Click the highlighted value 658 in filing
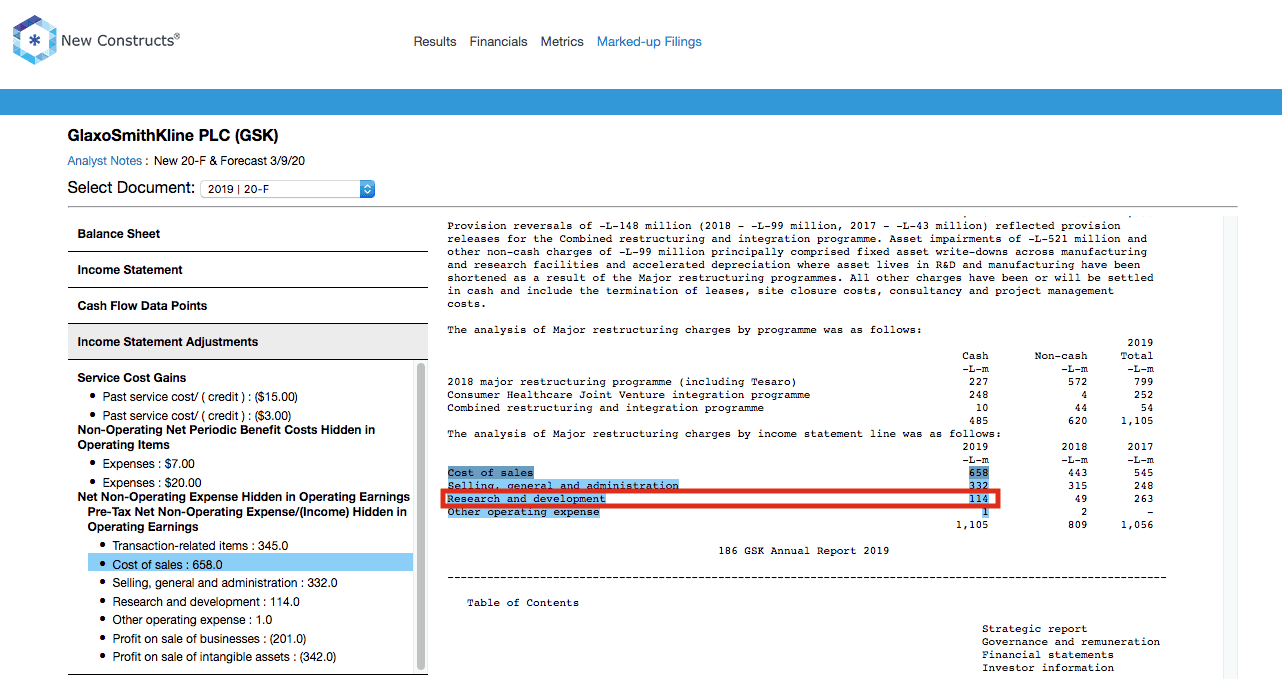This screenshot has width=1282, height=679. tap(978, 473)
